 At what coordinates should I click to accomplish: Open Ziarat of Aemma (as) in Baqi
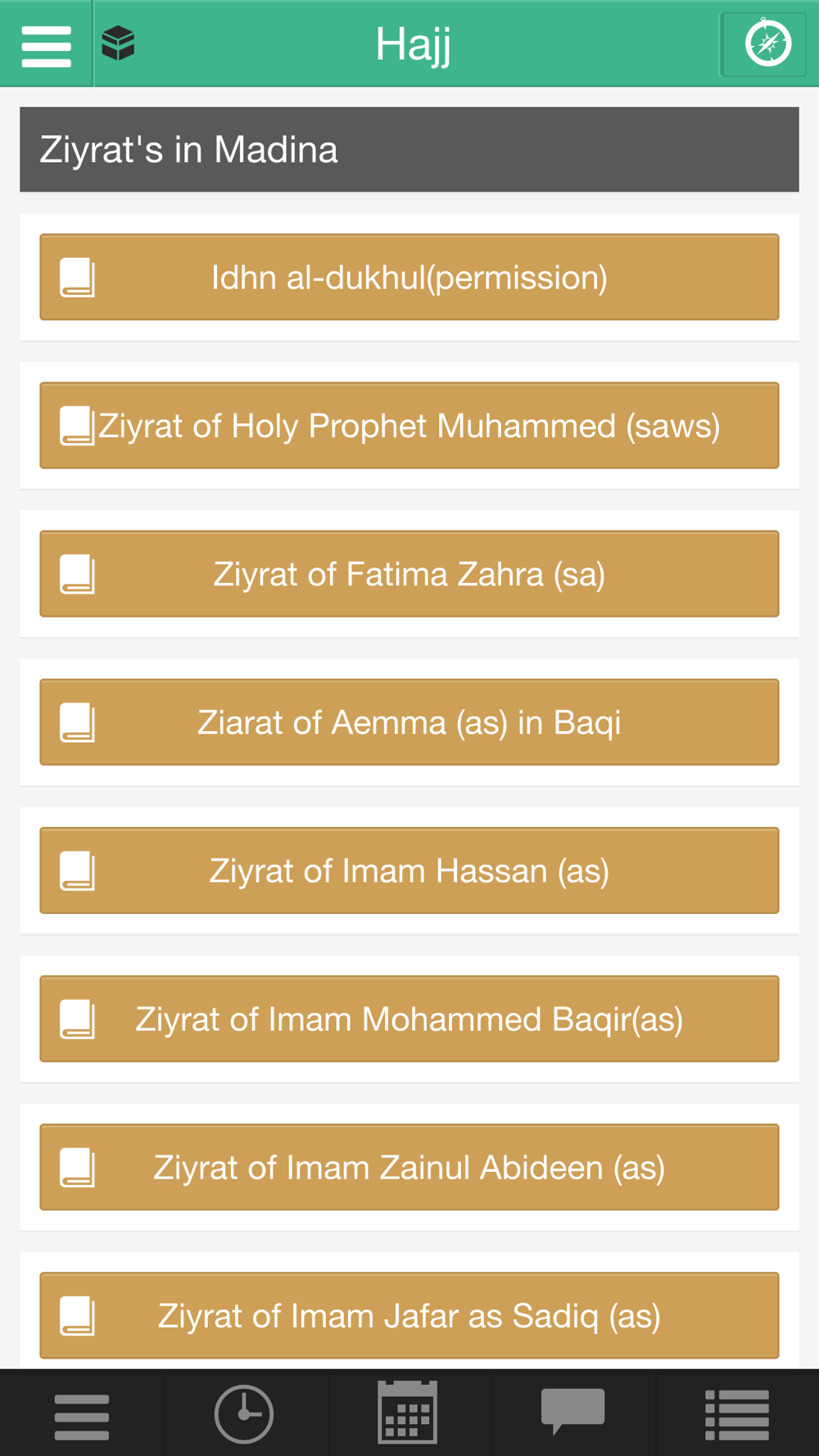(409, 722)
